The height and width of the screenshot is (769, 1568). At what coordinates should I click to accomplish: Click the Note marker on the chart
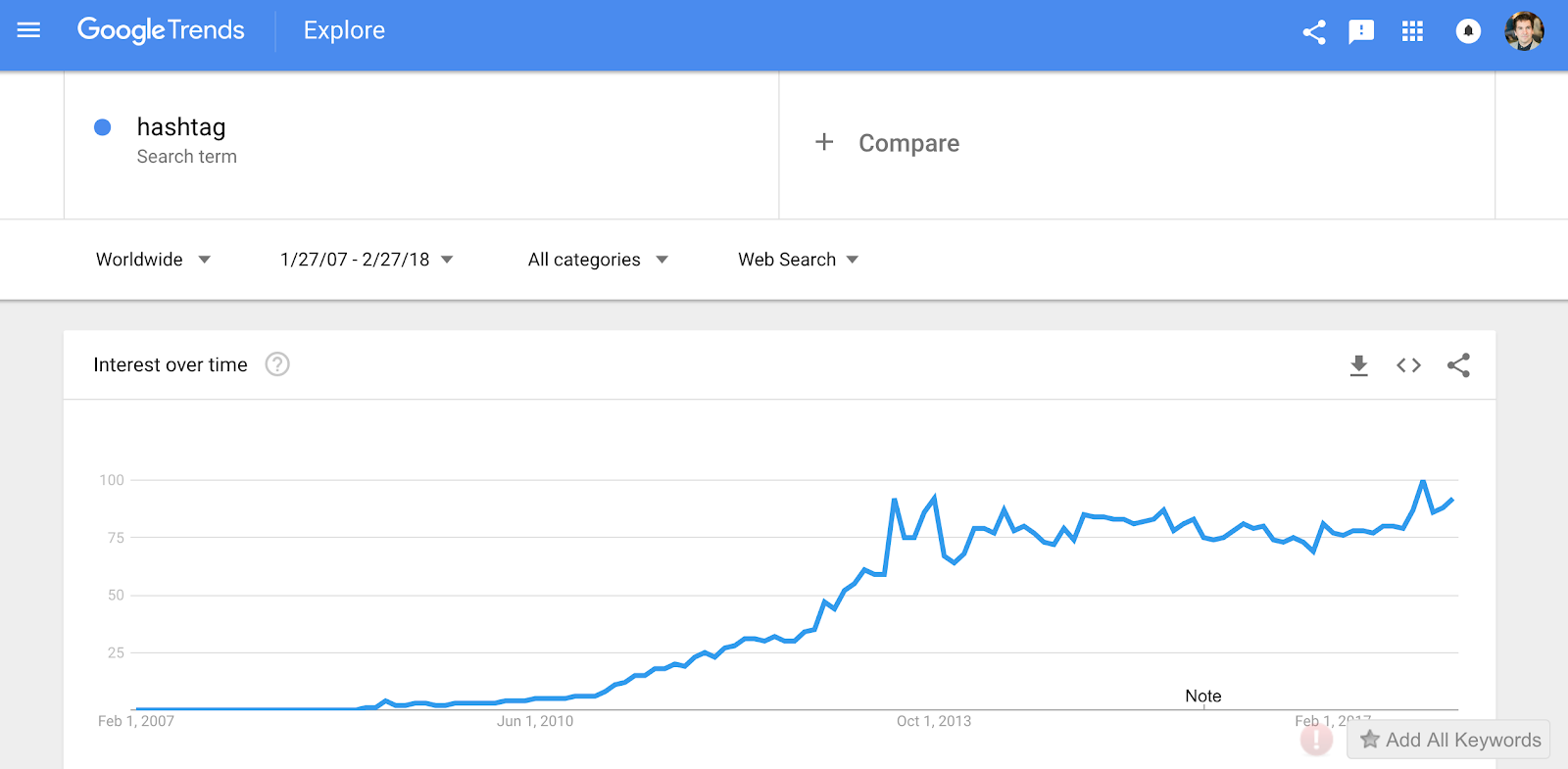1203,697
